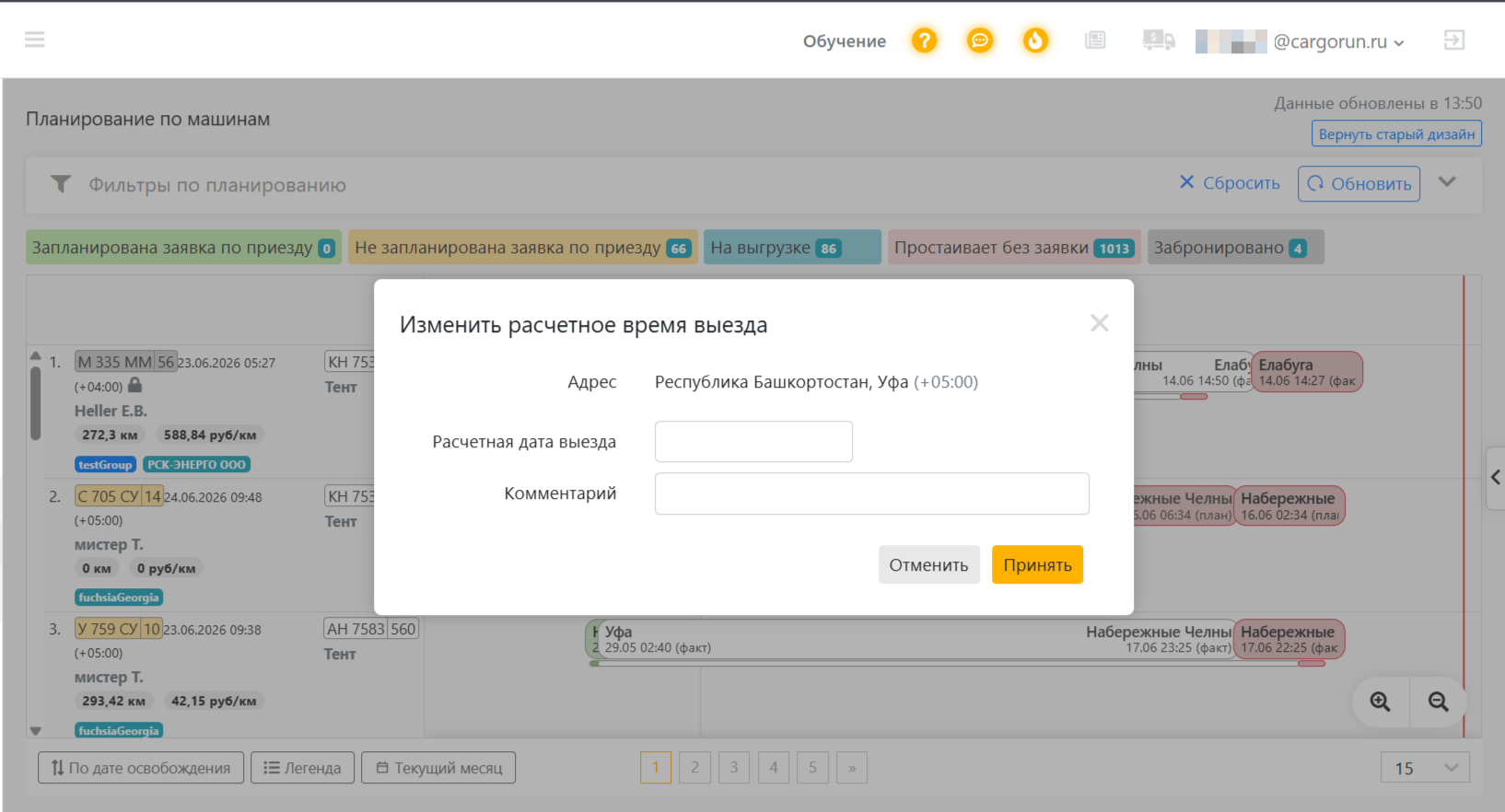Open the news page icon in header
This screenshot has width=1505, height=812.
point(1095,41)
